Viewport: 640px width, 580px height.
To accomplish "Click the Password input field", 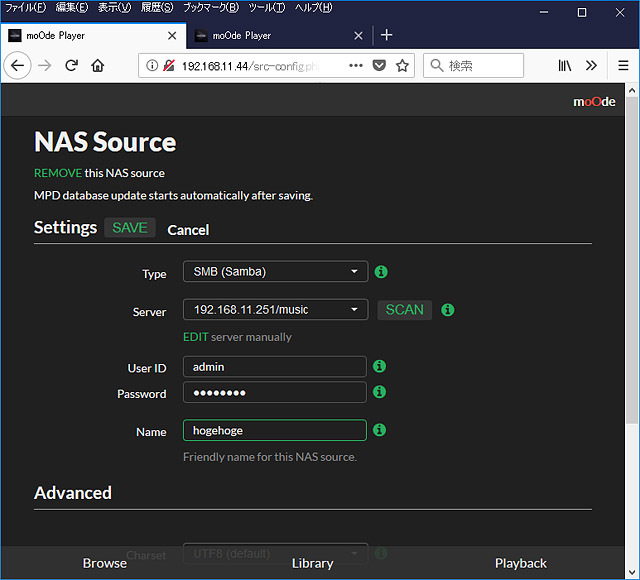I will coord(275,392).
